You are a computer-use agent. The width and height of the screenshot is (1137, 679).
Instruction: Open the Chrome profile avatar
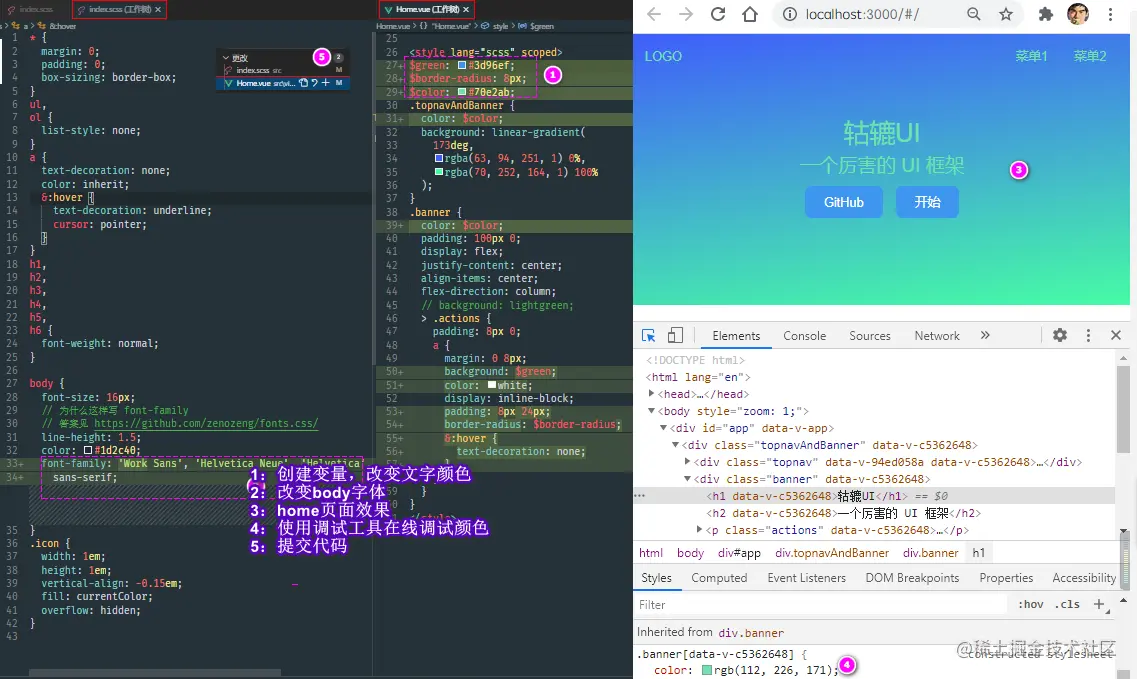[x=1078, y=14]
